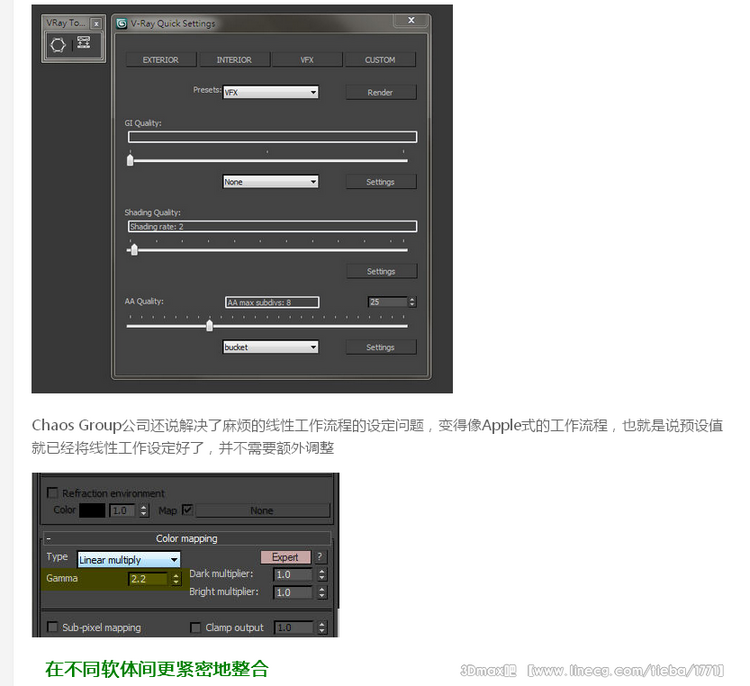Click the AA Quality value spinner arrows
This screenshot has height=686, width=750.
(412, 302)
